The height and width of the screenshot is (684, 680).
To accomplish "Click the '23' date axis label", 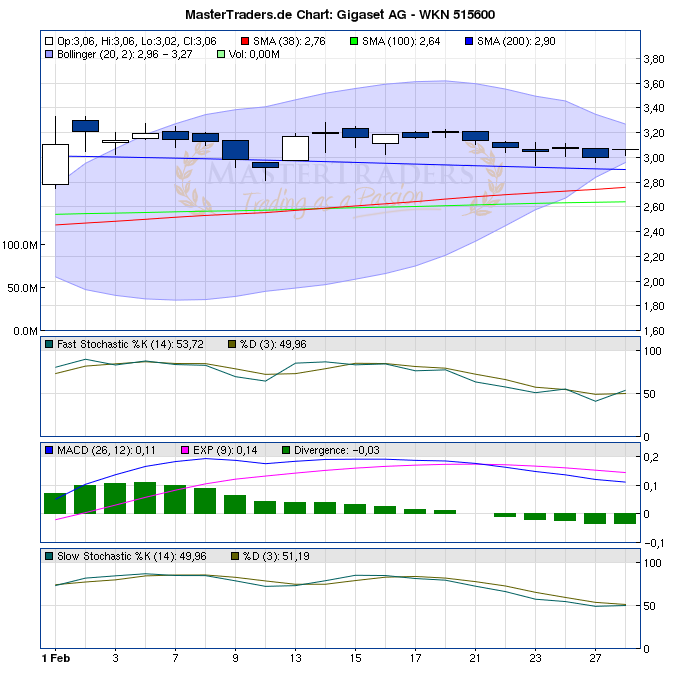I will click(535, 658).
